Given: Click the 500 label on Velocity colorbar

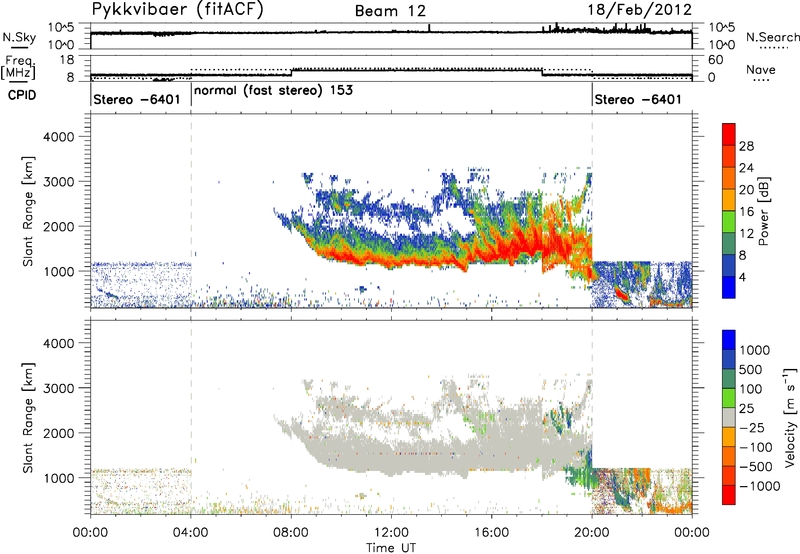Looking at the screenshot, I should (751, 370).
